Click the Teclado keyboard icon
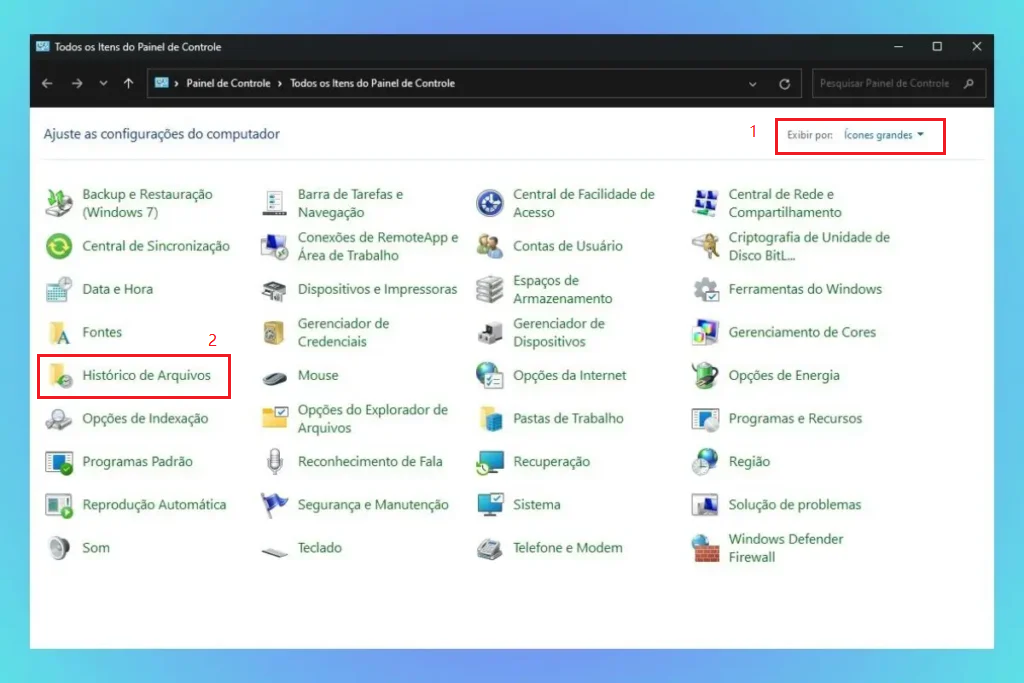 click(274, 550)
